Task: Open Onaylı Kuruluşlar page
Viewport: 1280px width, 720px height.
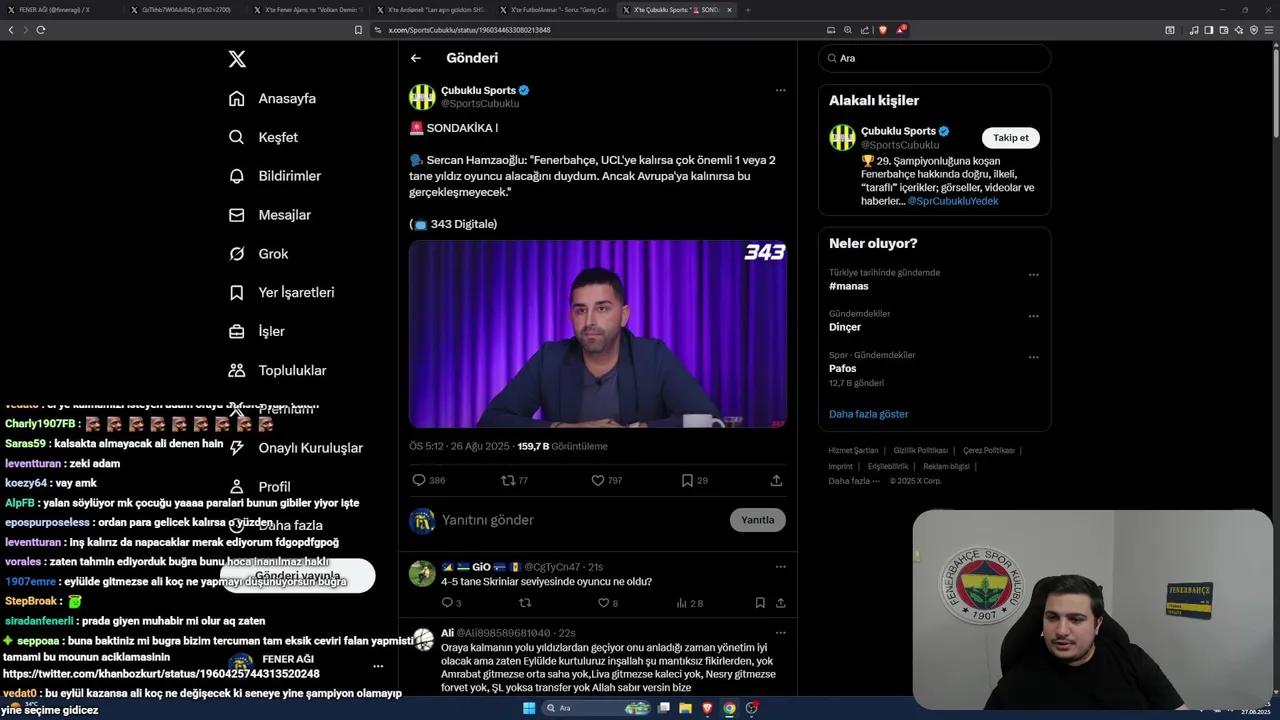Action: [295, 448]
